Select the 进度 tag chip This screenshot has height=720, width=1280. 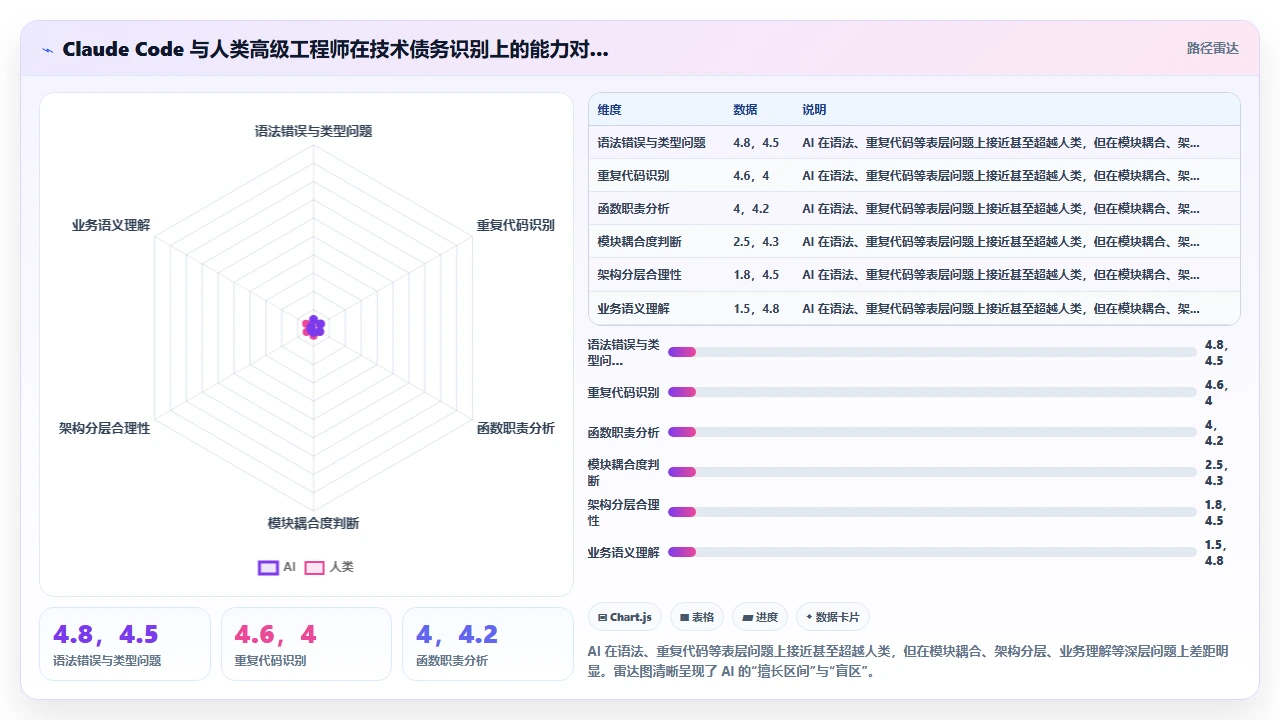[x=760, y=617]
